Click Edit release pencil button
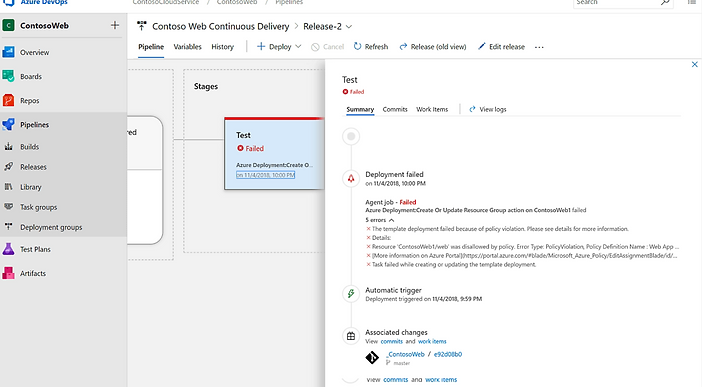Screen dimensions: 702x387 [x=501, y=47]
